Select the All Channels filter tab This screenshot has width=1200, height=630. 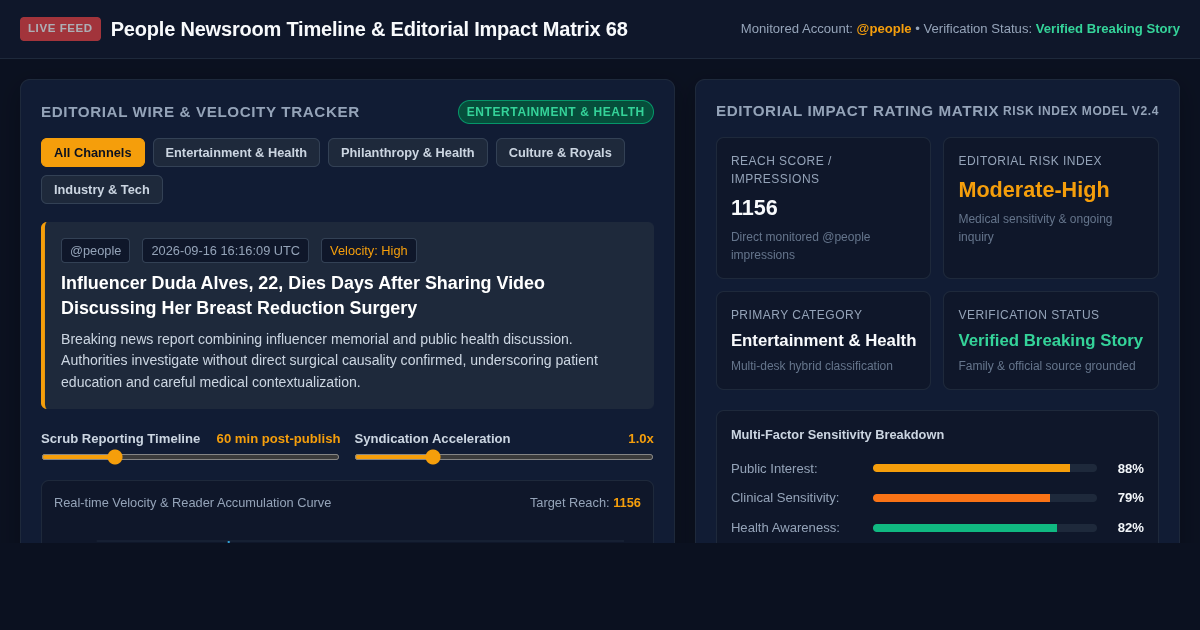click(93, 152)
